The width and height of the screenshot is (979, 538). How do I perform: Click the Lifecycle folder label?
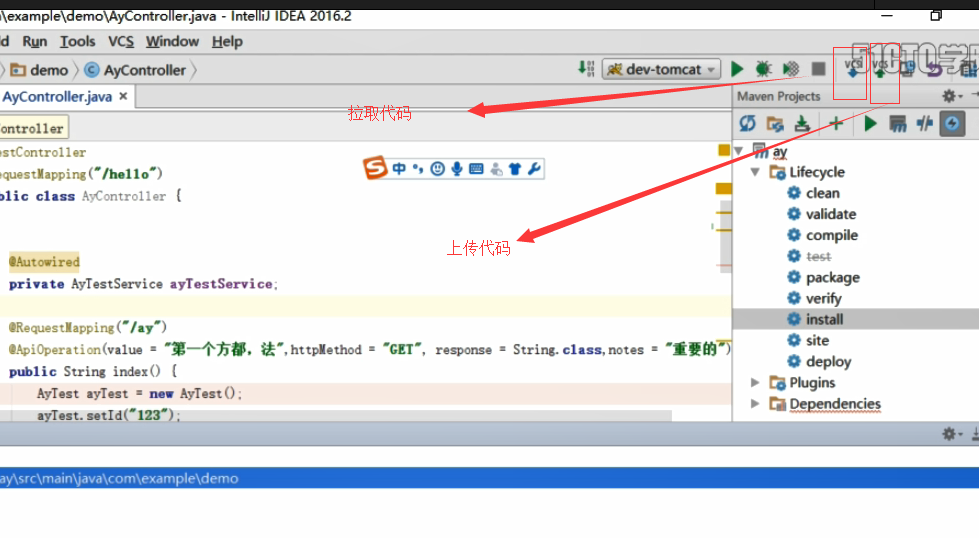(817, 172)
